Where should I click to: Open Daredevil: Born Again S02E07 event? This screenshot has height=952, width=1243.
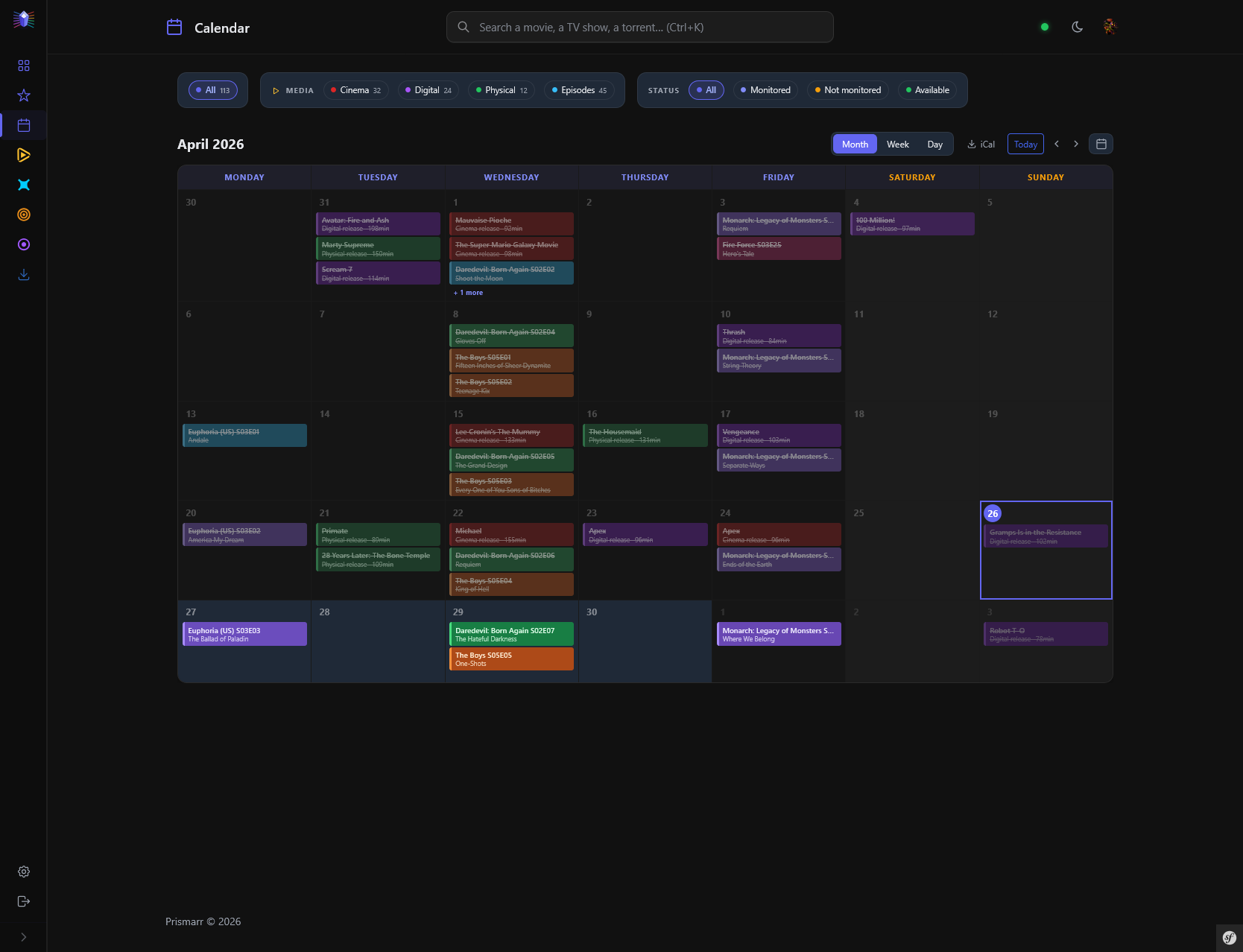pyautogui.click(x=511, y=634)
